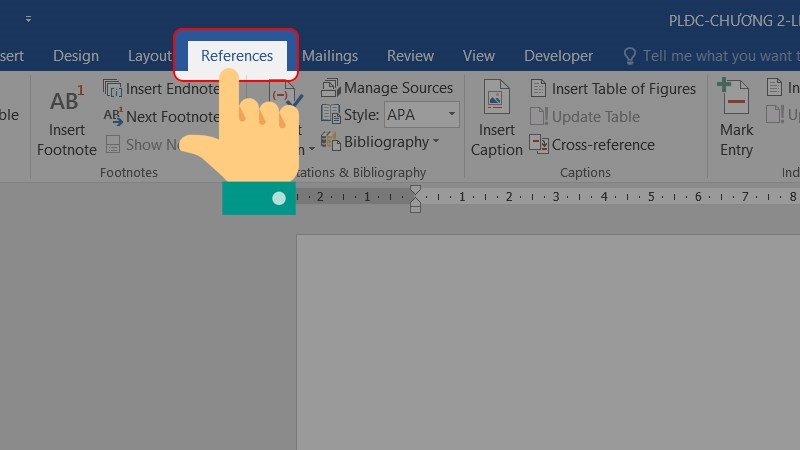Open the View ribbon tab
800x450 pixels.
(x=479, y=56)
